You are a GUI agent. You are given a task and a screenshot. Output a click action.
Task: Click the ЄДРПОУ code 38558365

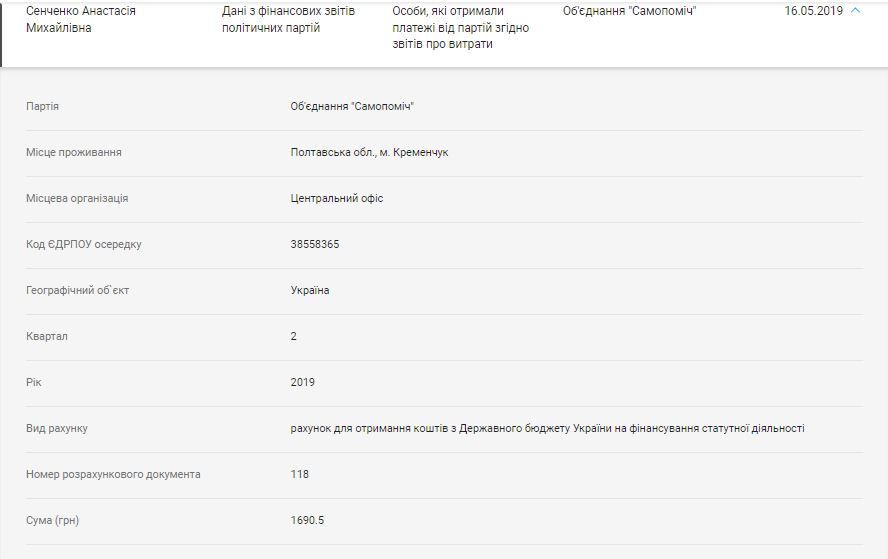coord(315,244)
